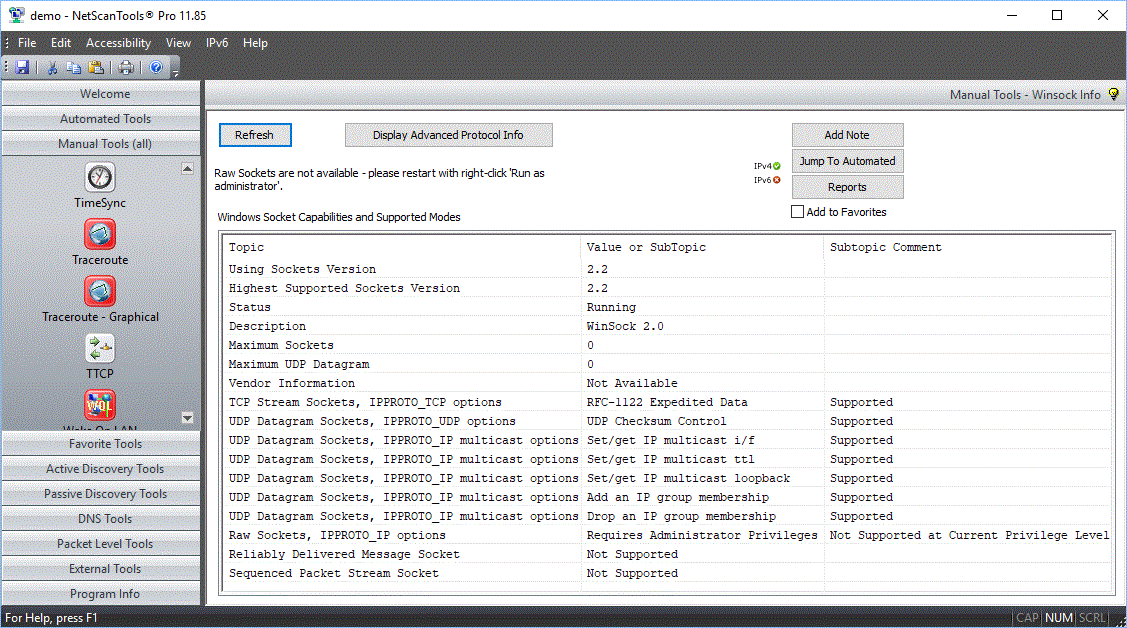Collapse the Manual Tools (all) group
Image resolution: width=1127 pixels, height=628 pixels.
pyautogui.click(x=101, y=144)
